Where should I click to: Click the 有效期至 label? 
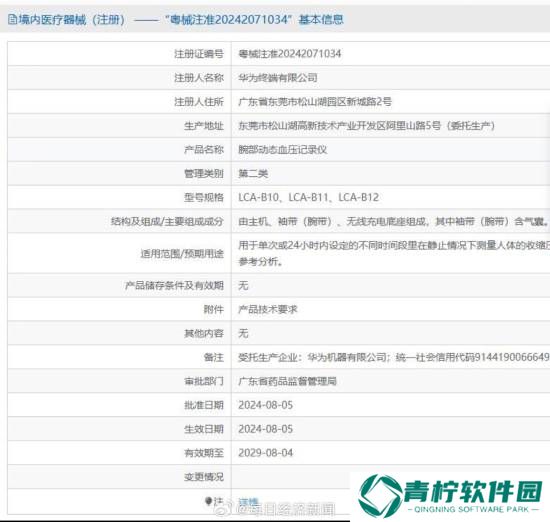click(x=204, y=453)
